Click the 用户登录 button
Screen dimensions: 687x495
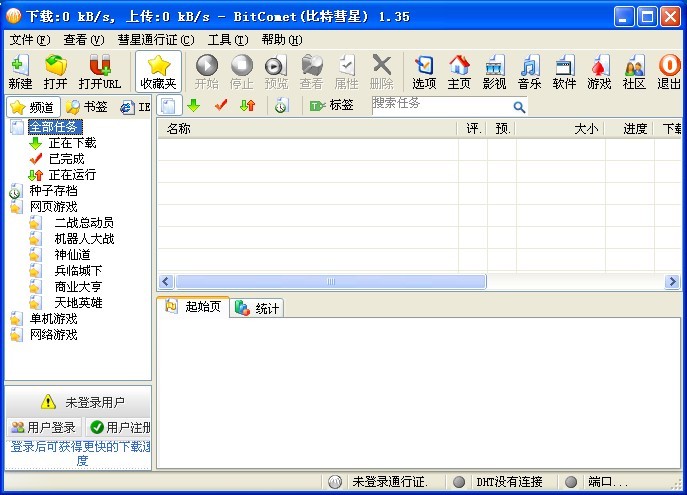pyautogui.click(x=43, y=428)
